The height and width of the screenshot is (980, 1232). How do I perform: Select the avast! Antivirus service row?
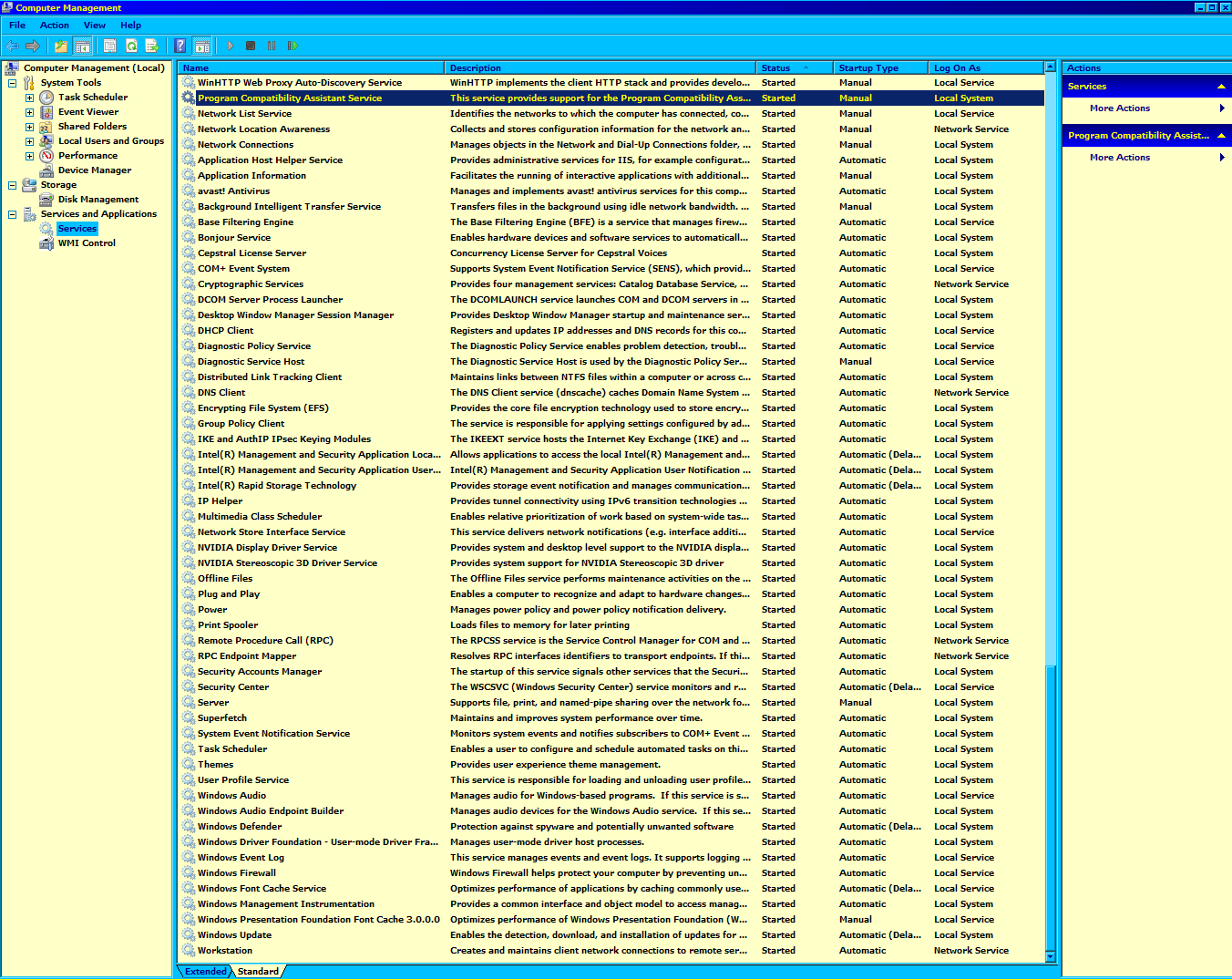tap(611, 191)
